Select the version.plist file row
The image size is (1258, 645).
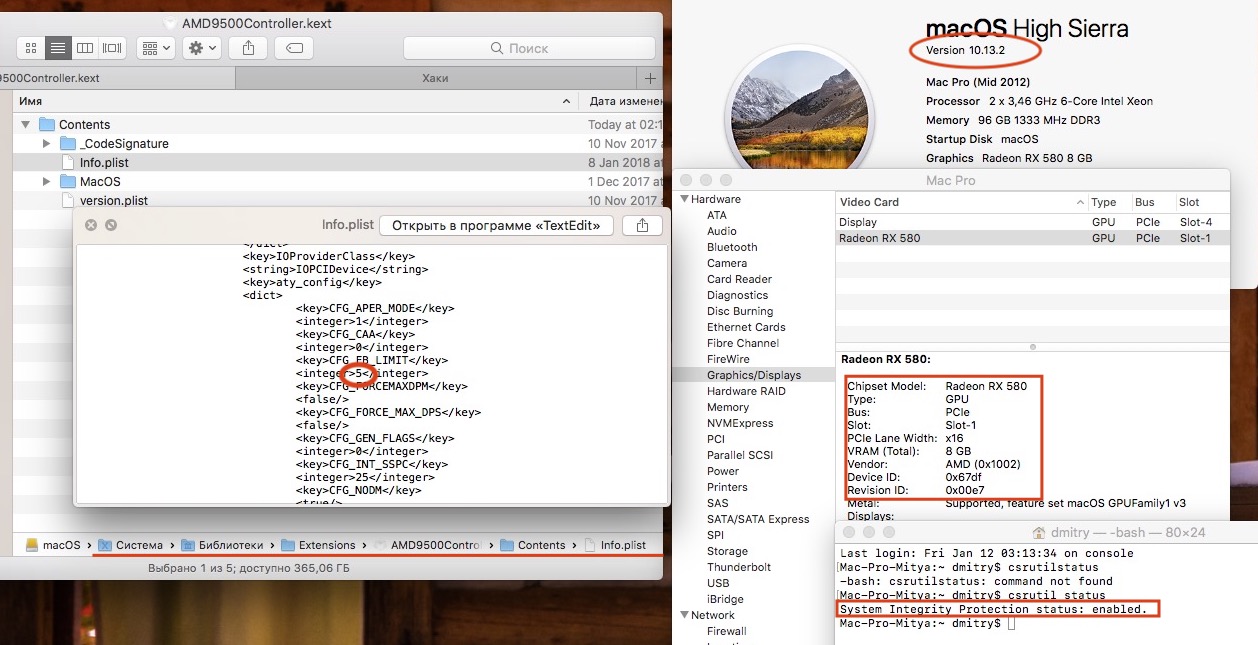pos(338,201)
